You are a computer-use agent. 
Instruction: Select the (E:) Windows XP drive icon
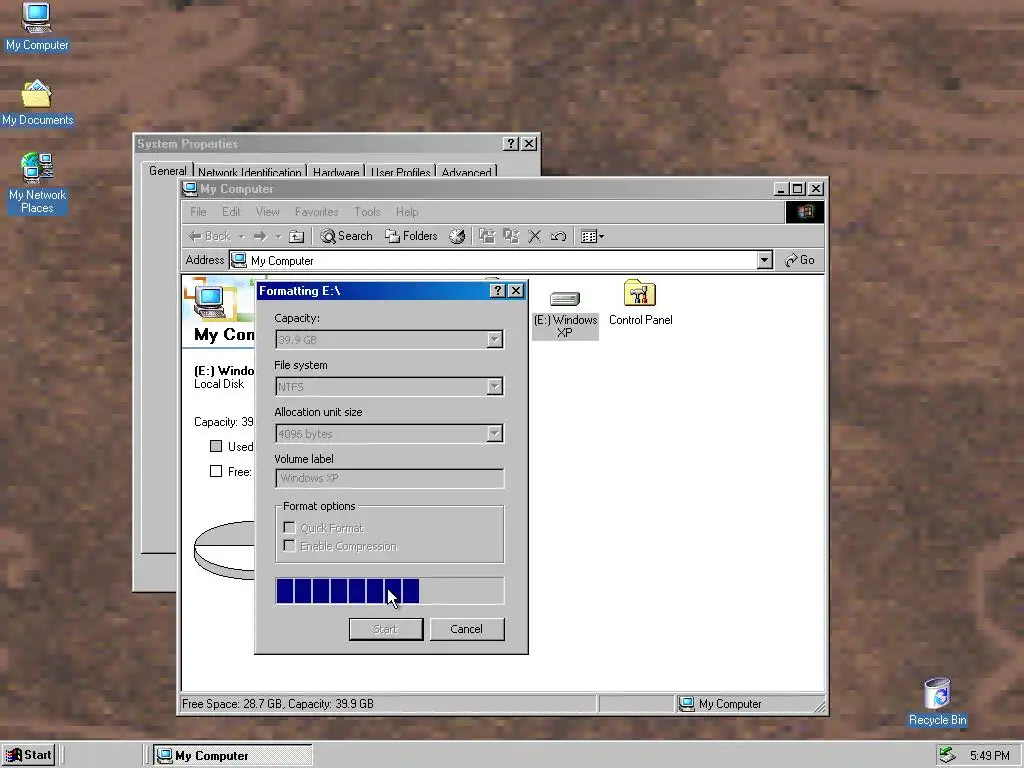pyautogui.click(x=565, y=314)
